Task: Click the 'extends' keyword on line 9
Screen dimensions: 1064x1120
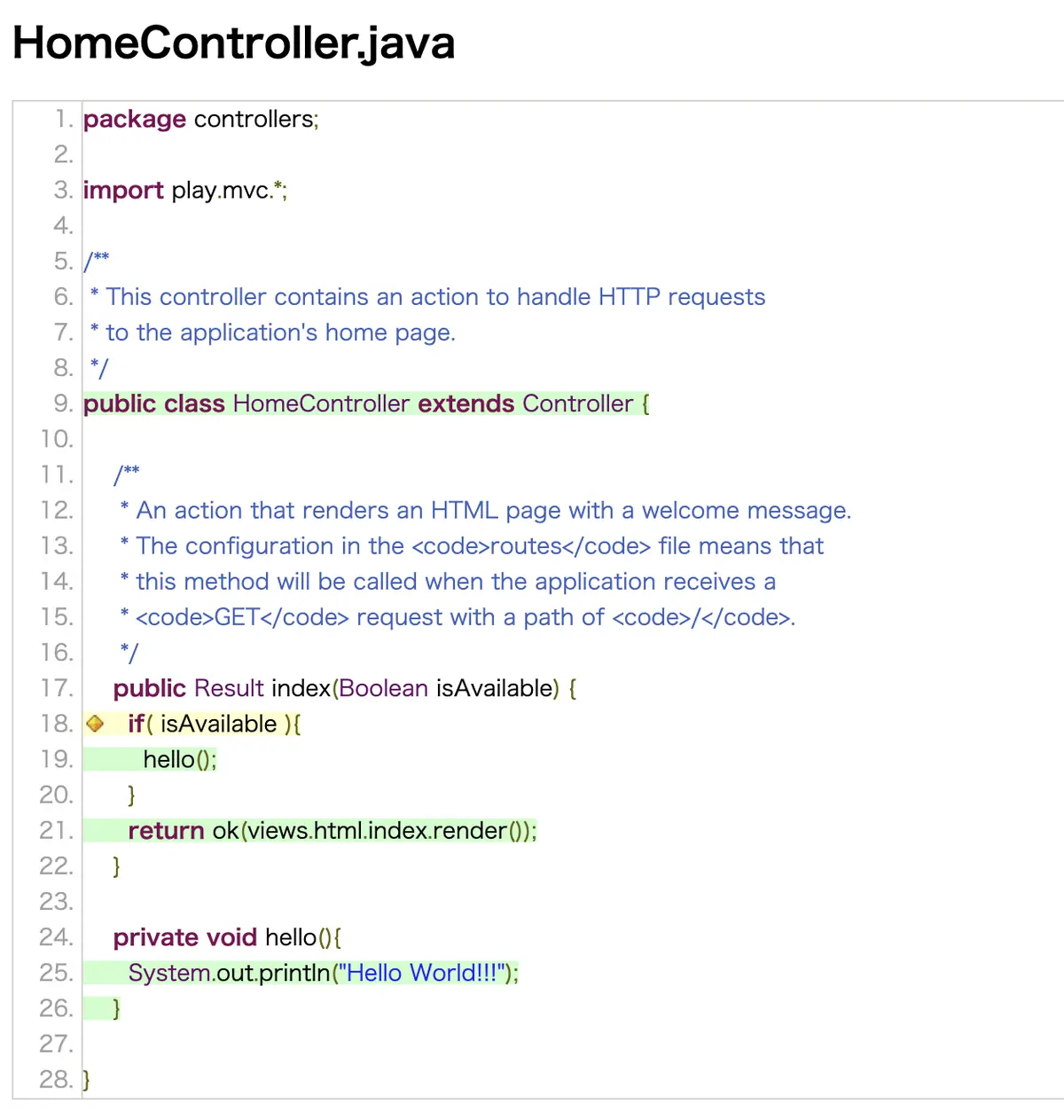Action: pos(466,403)
